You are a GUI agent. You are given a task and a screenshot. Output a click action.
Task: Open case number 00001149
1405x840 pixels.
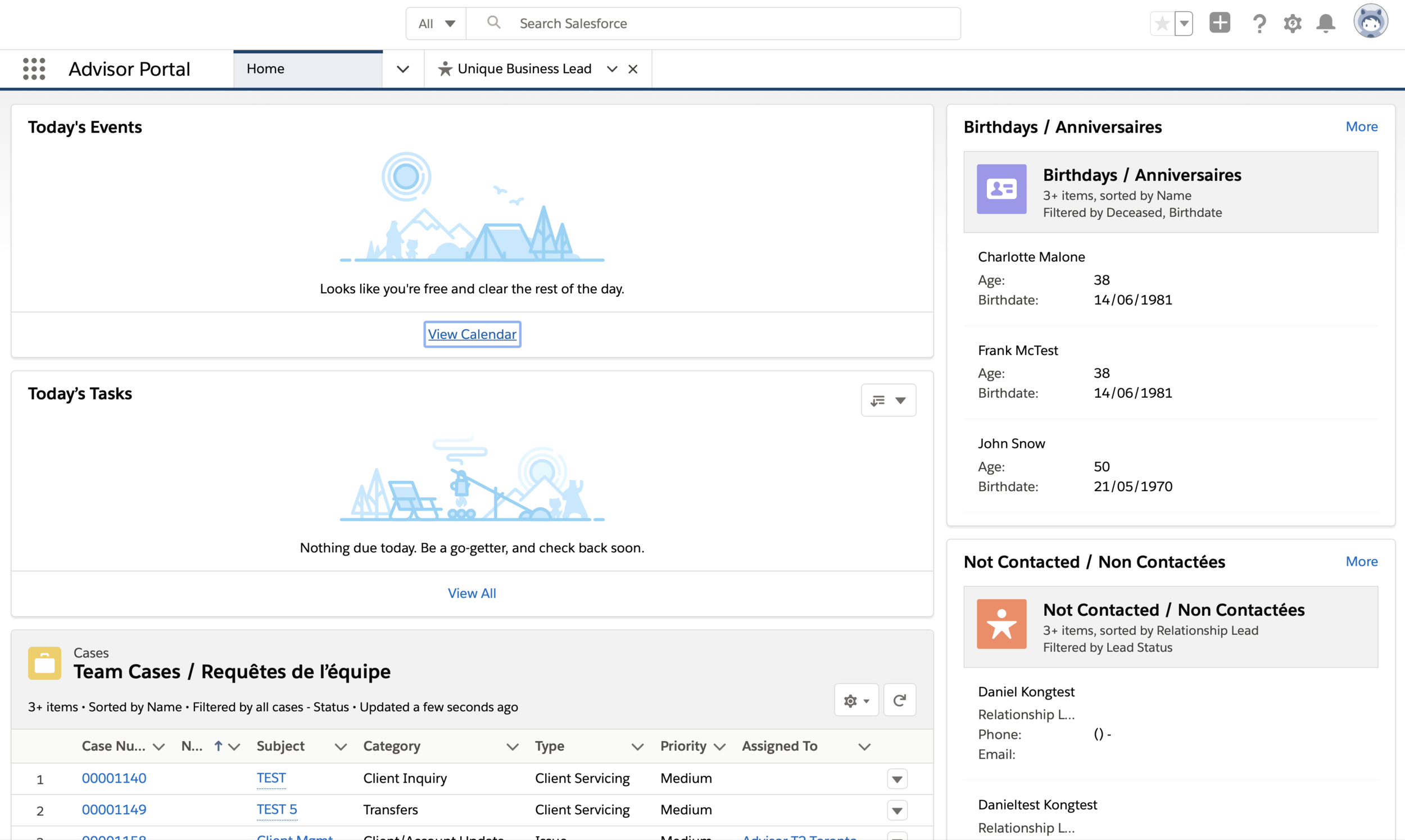coord(114,810)
